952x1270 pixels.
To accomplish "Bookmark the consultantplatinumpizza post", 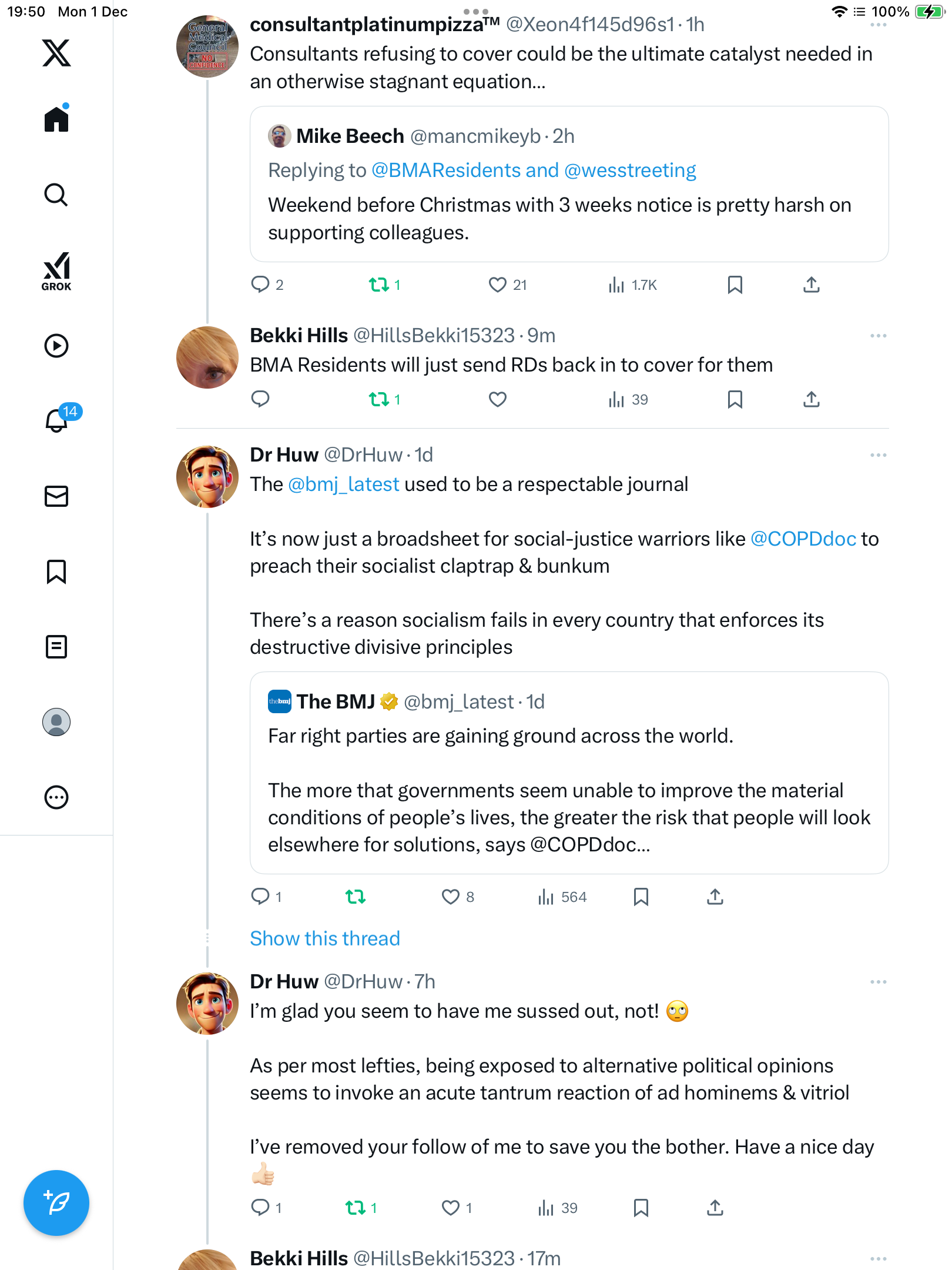I will pos(735,285).
